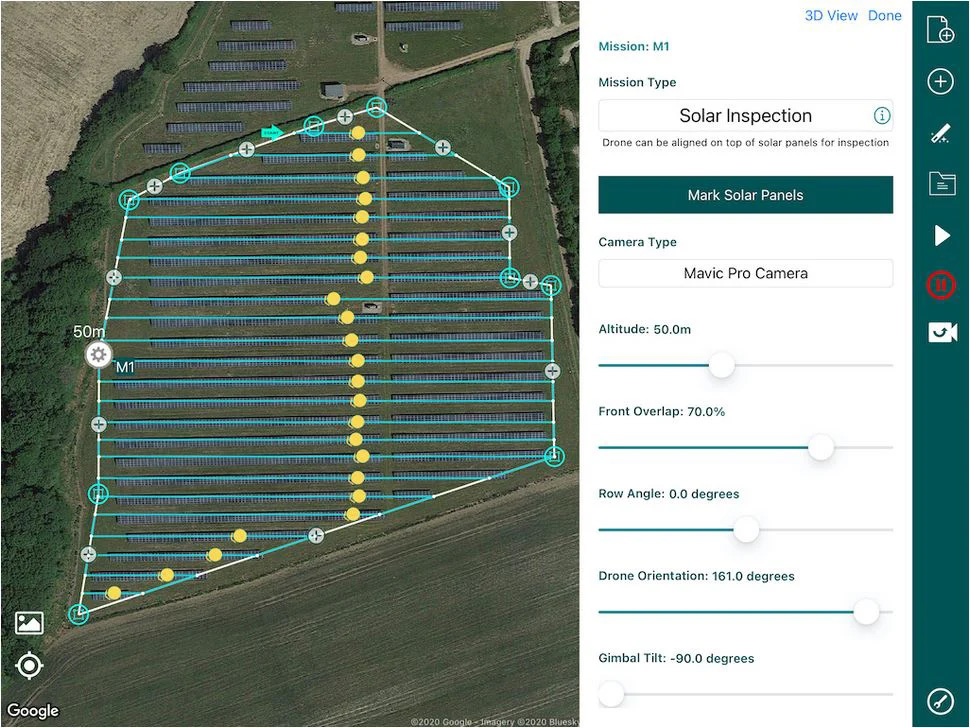
Task: Show Solar Inspection info icon
Action: click(882, 116)
